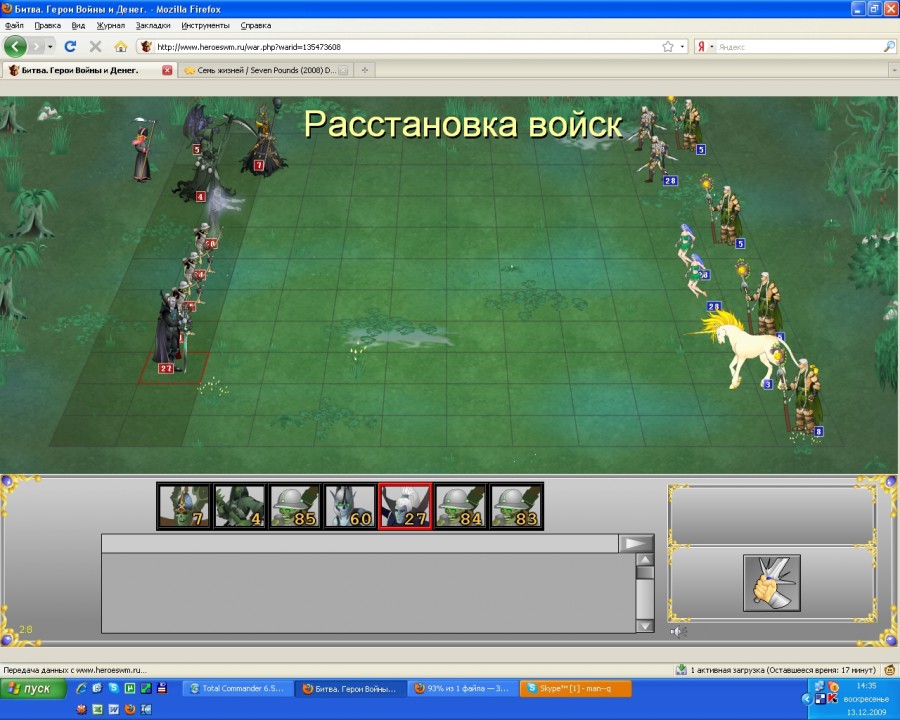Switch to the Skype taskbar button
900x720 pixels.
click(576, 688)
